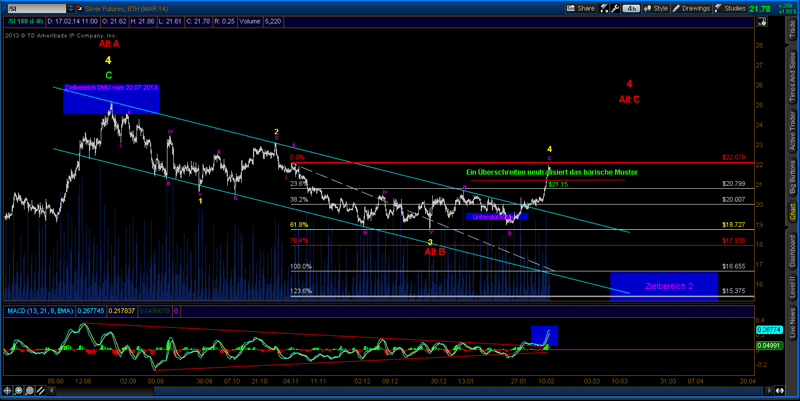Open the Style menu
800x401 pixels.
663,8
